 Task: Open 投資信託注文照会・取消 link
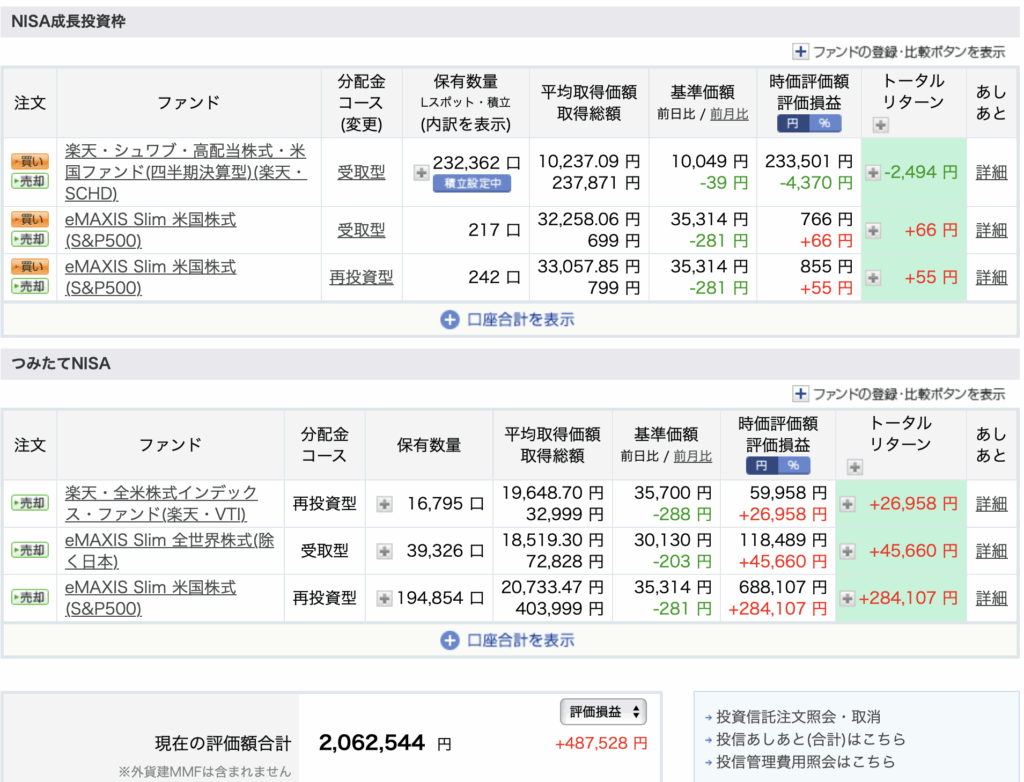797,717
